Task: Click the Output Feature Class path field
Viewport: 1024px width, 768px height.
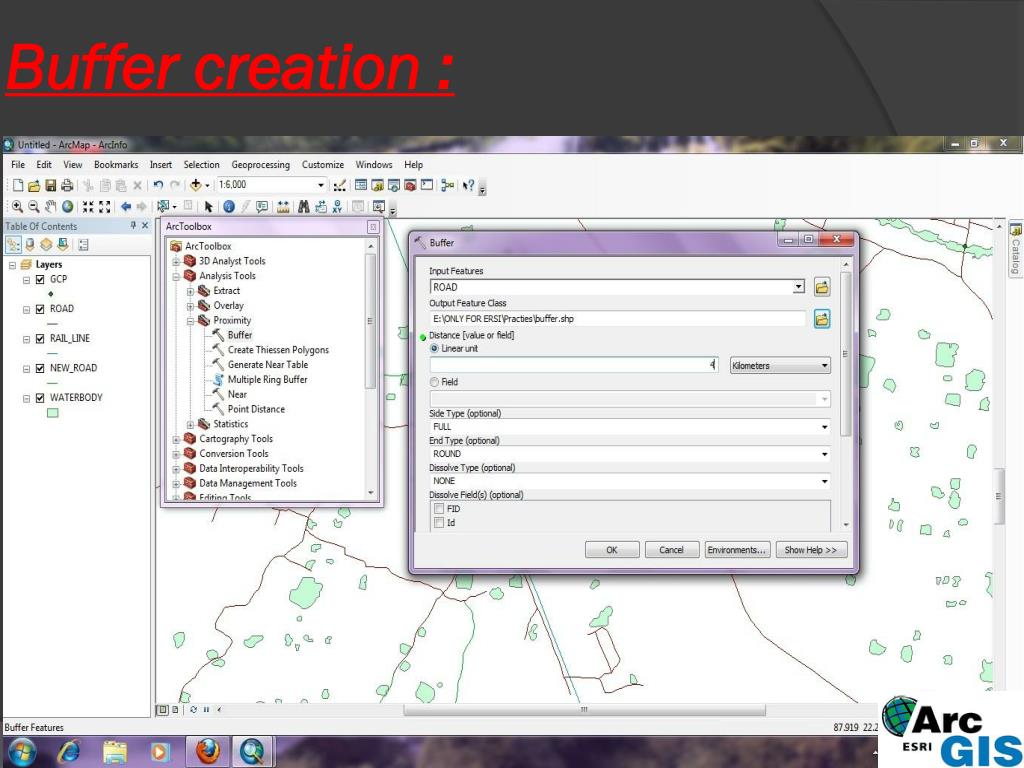Action: 618,319
